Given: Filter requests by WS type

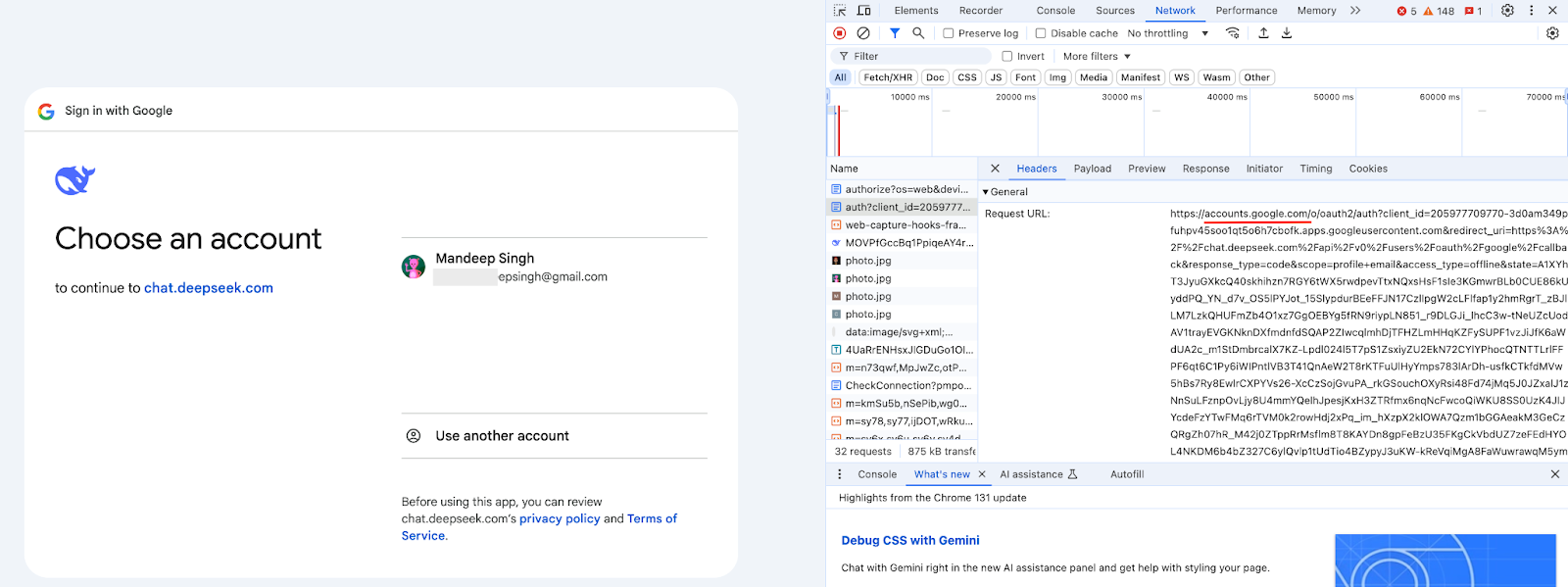Looking at the screenshot, I should 1182,77.
